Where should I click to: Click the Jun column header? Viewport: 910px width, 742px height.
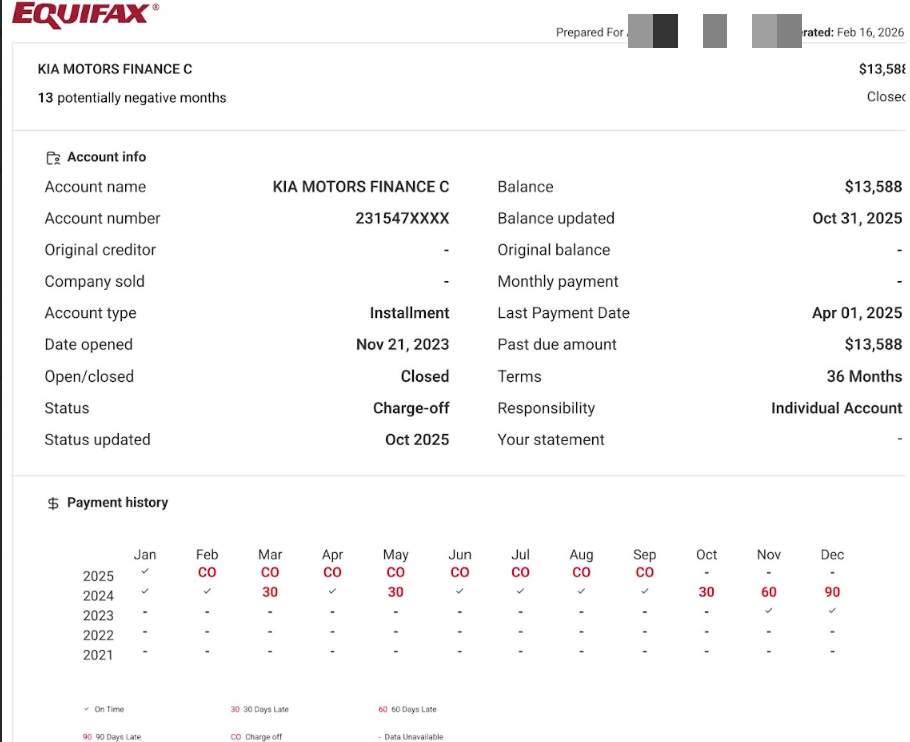click(460, 555)
